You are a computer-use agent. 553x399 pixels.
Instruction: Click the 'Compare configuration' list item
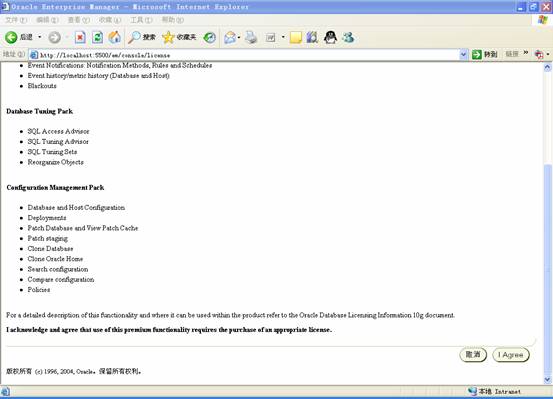click(61, 279)
